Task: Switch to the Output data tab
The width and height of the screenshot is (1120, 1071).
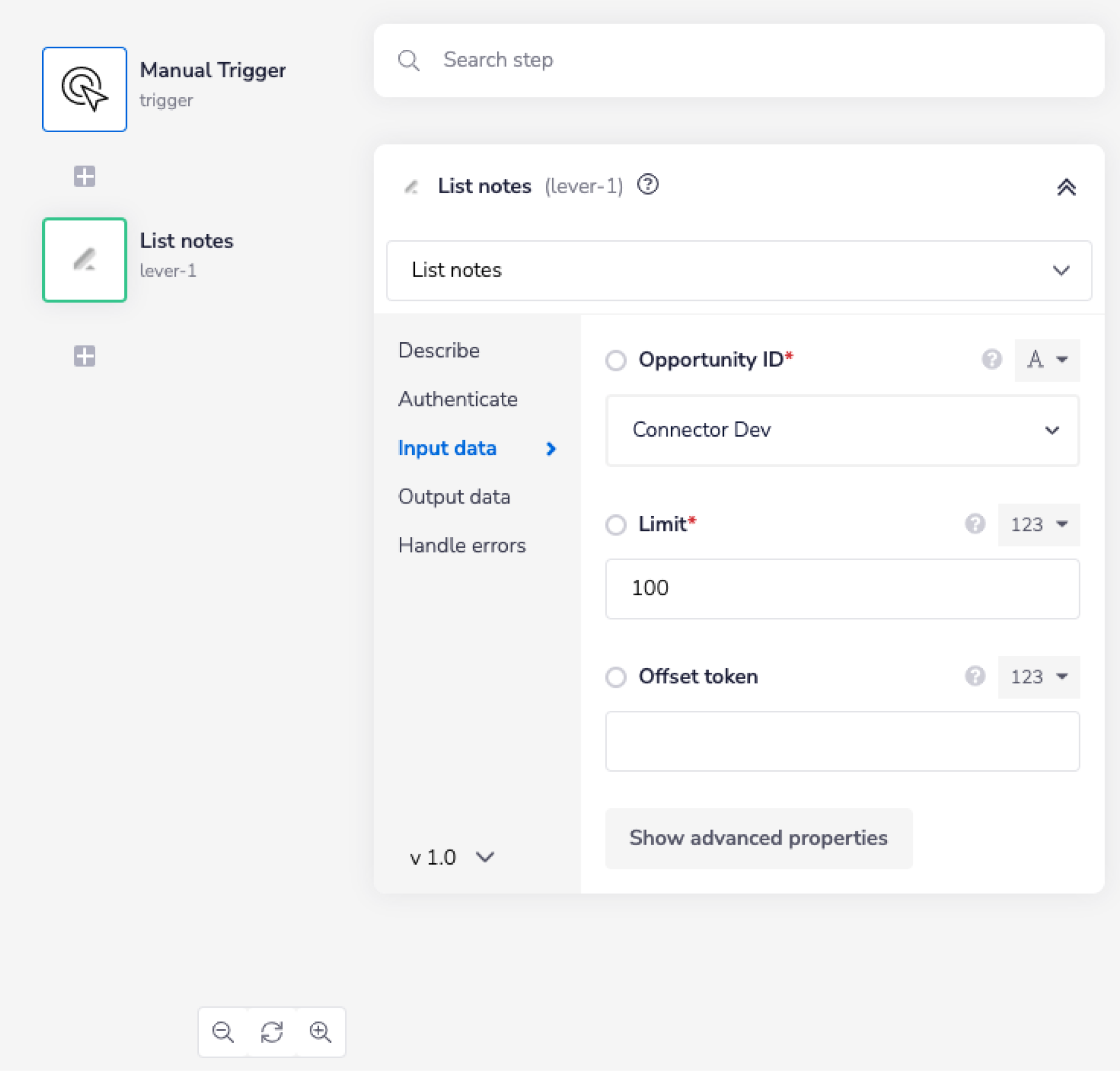Action: 454,497
